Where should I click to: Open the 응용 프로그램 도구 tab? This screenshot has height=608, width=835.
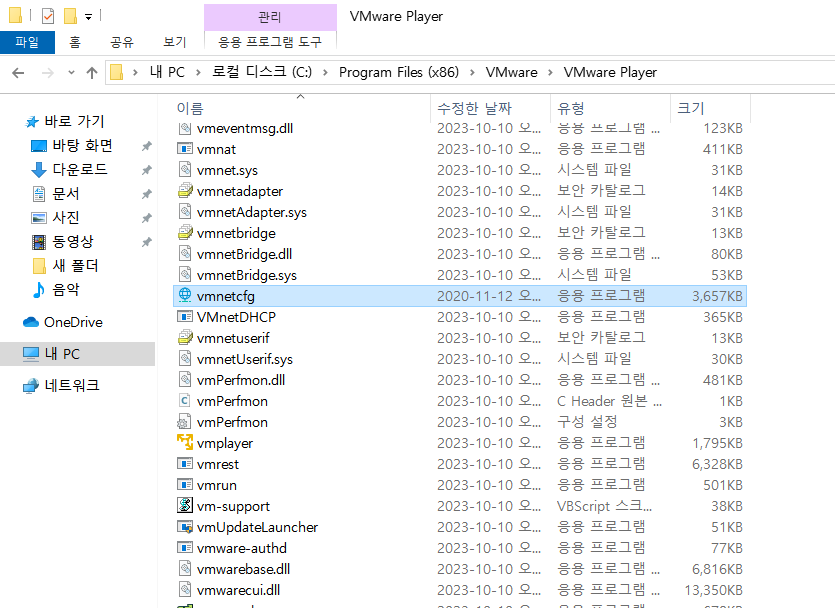(270, 42)
